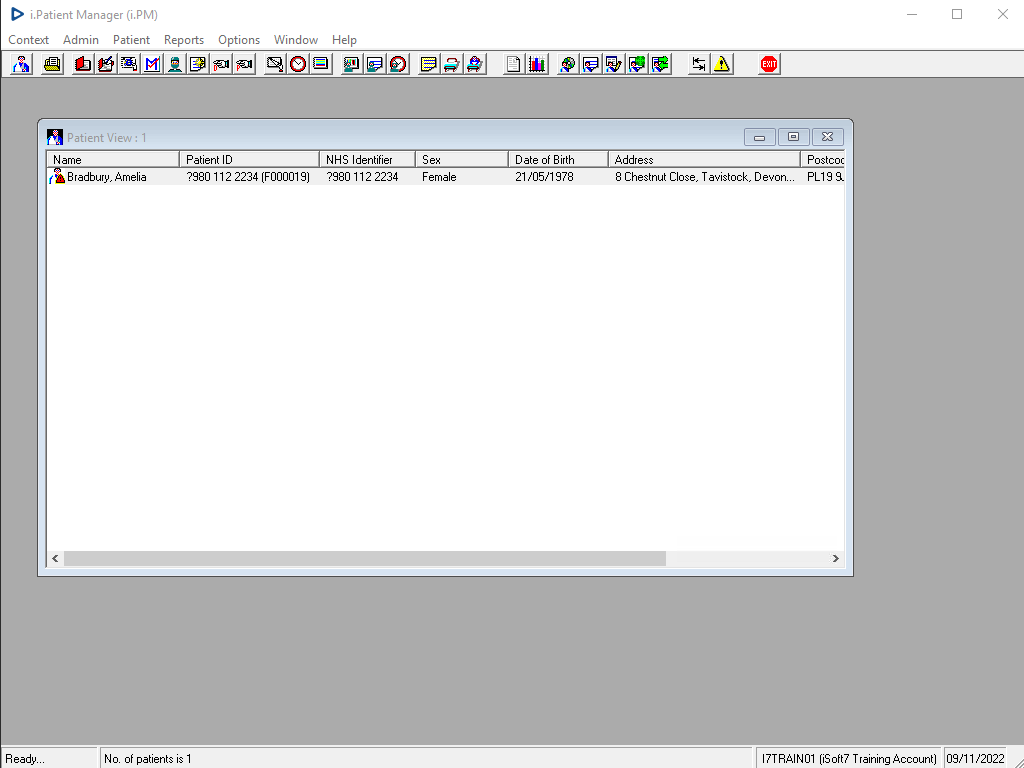Click the person with green arrows icon

660,64
